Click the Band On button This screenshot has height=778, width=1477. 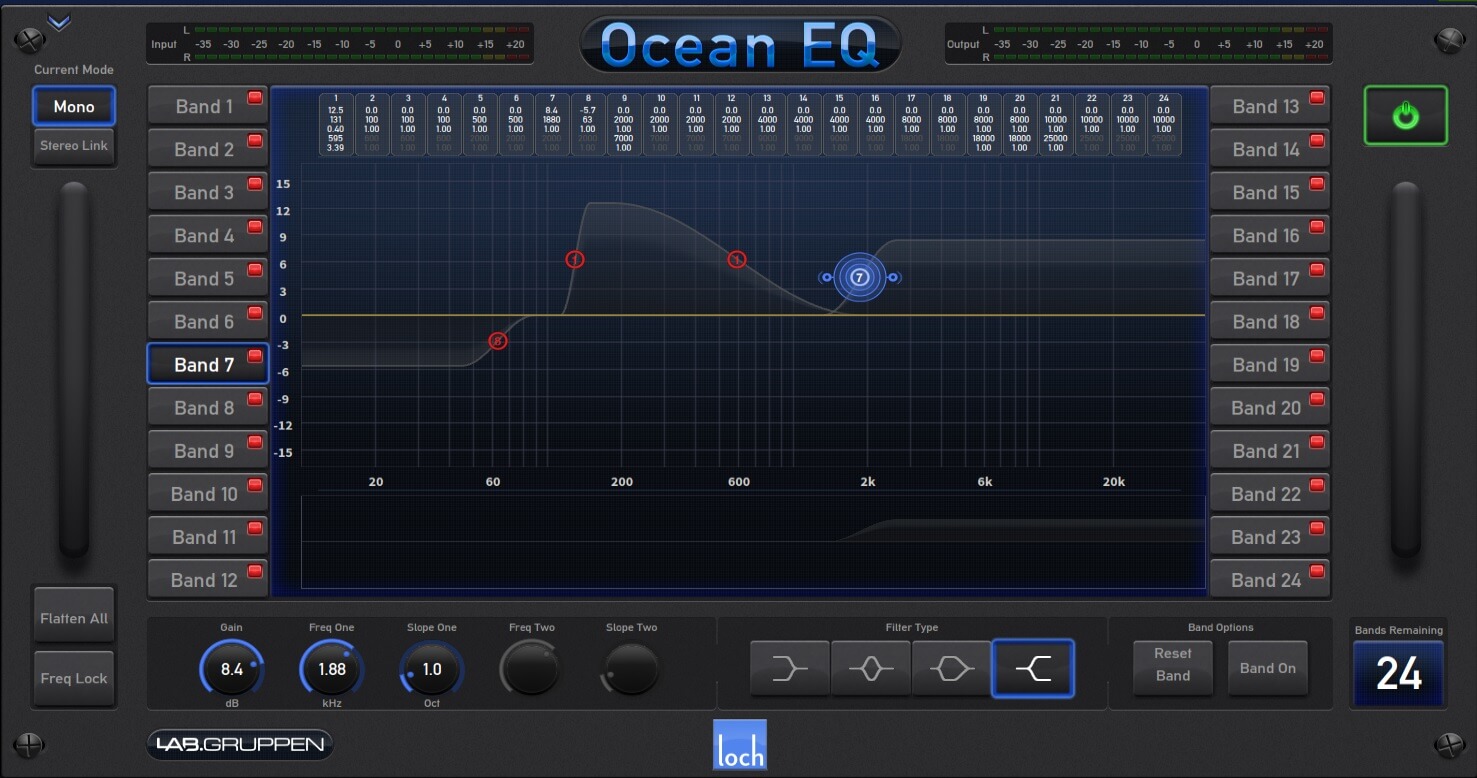[x=1267, y=668]
